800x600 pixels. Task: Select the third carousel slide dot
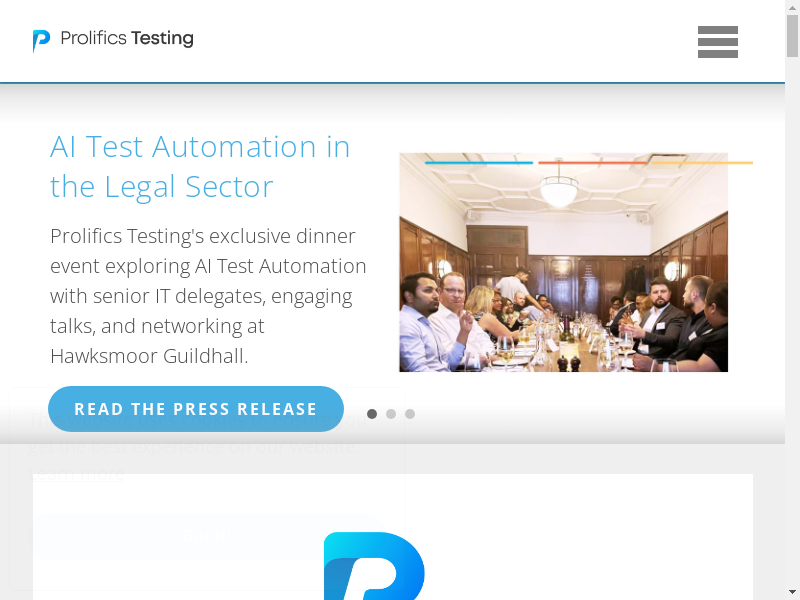[x=410, y=414]
